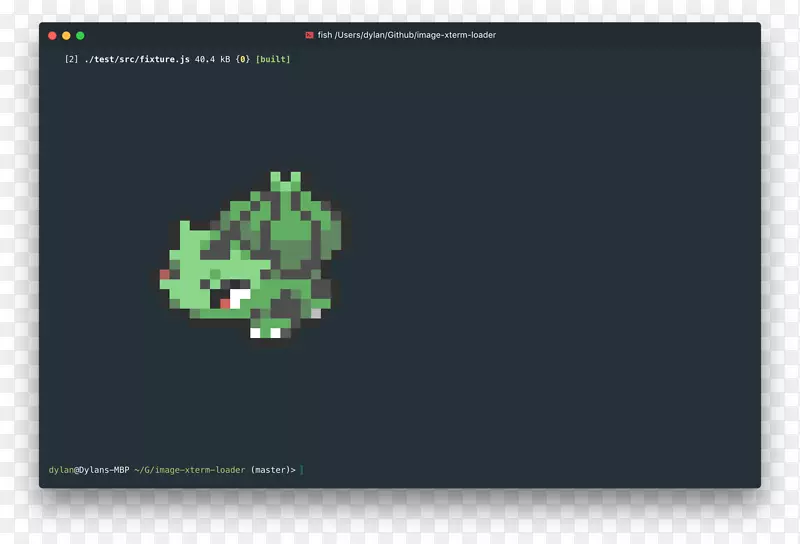This screenshot has height=544, width=800.
Task: Click the [built] status label
Action: tap(273, 59)
